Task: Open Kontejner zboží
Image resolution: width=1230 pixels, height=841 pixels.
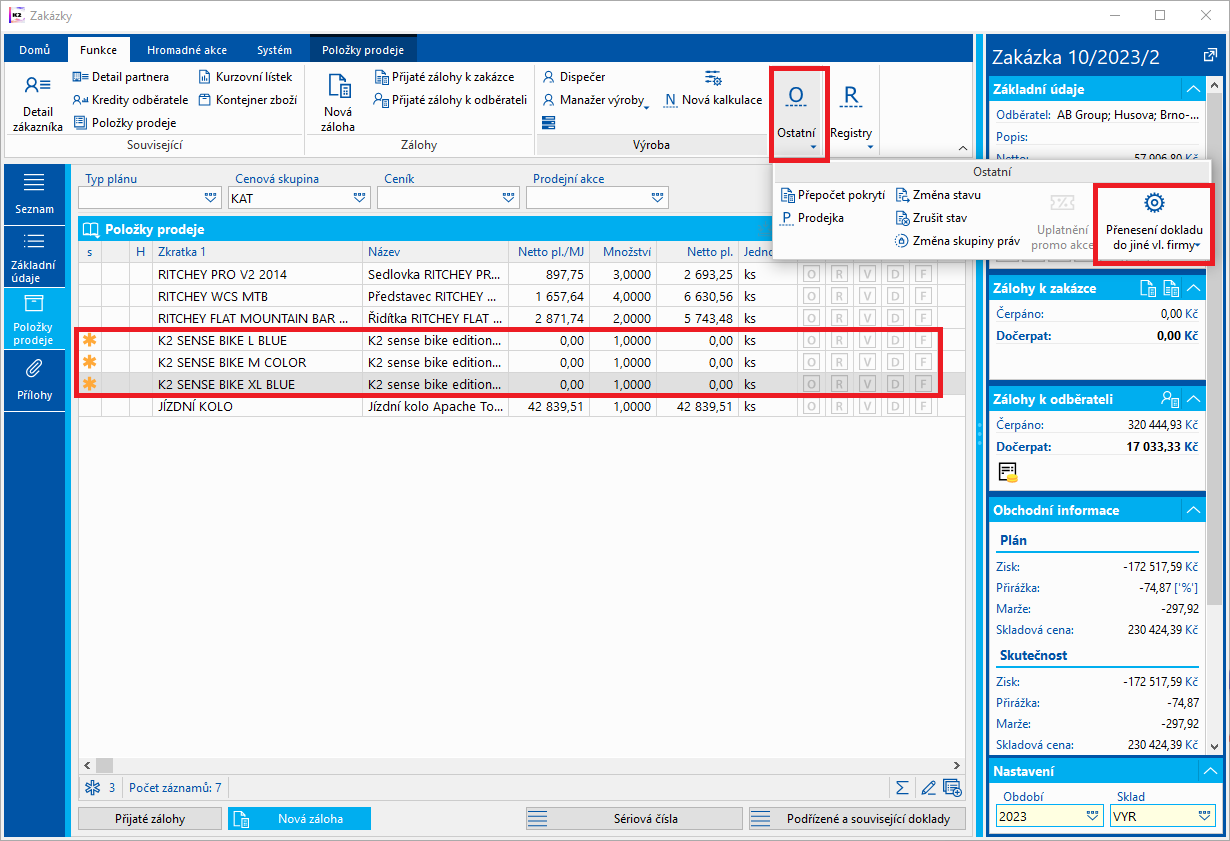Action: (x=247, y=100)
